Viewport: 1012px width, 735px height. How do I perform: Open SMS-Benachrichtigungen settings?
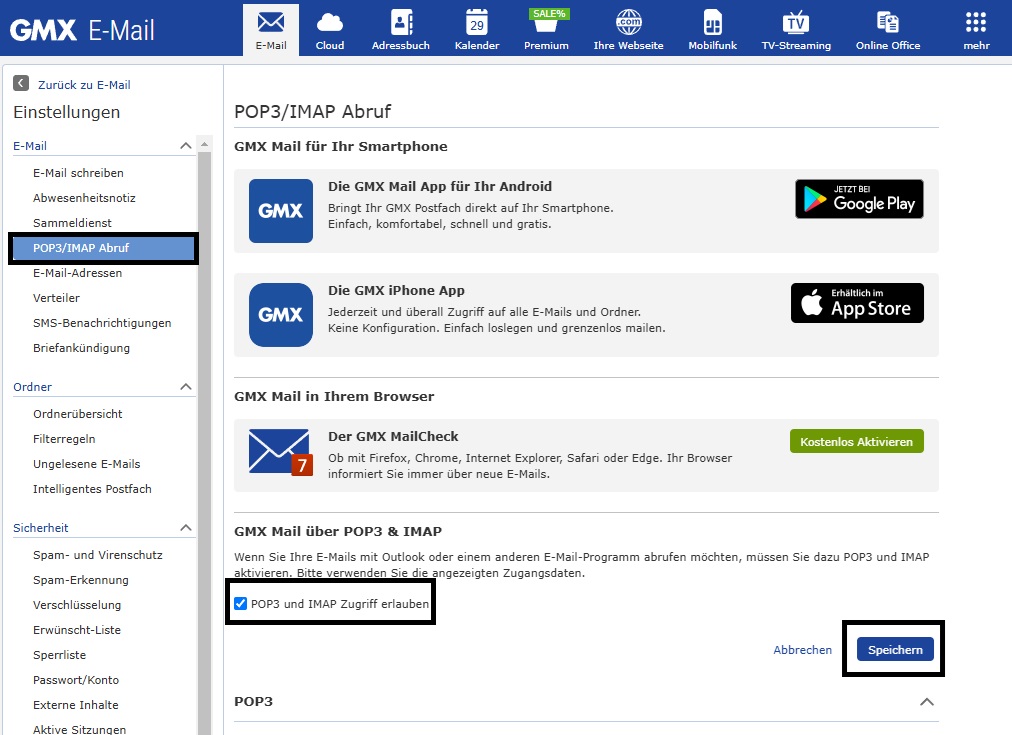[102, 323]
